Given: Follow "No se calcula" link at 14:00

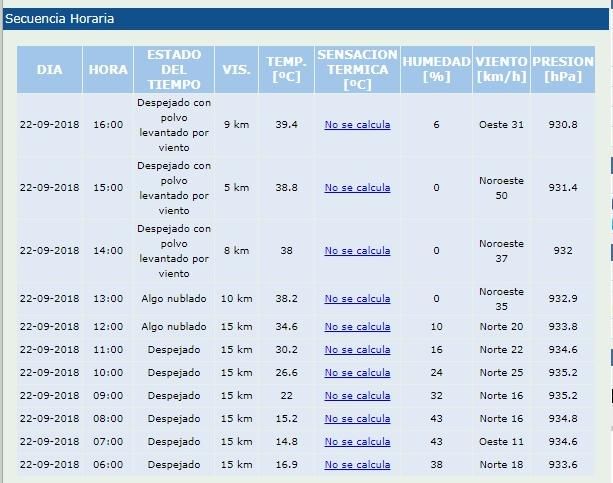Looking at the screenshot, I should [x=357, y=251].
